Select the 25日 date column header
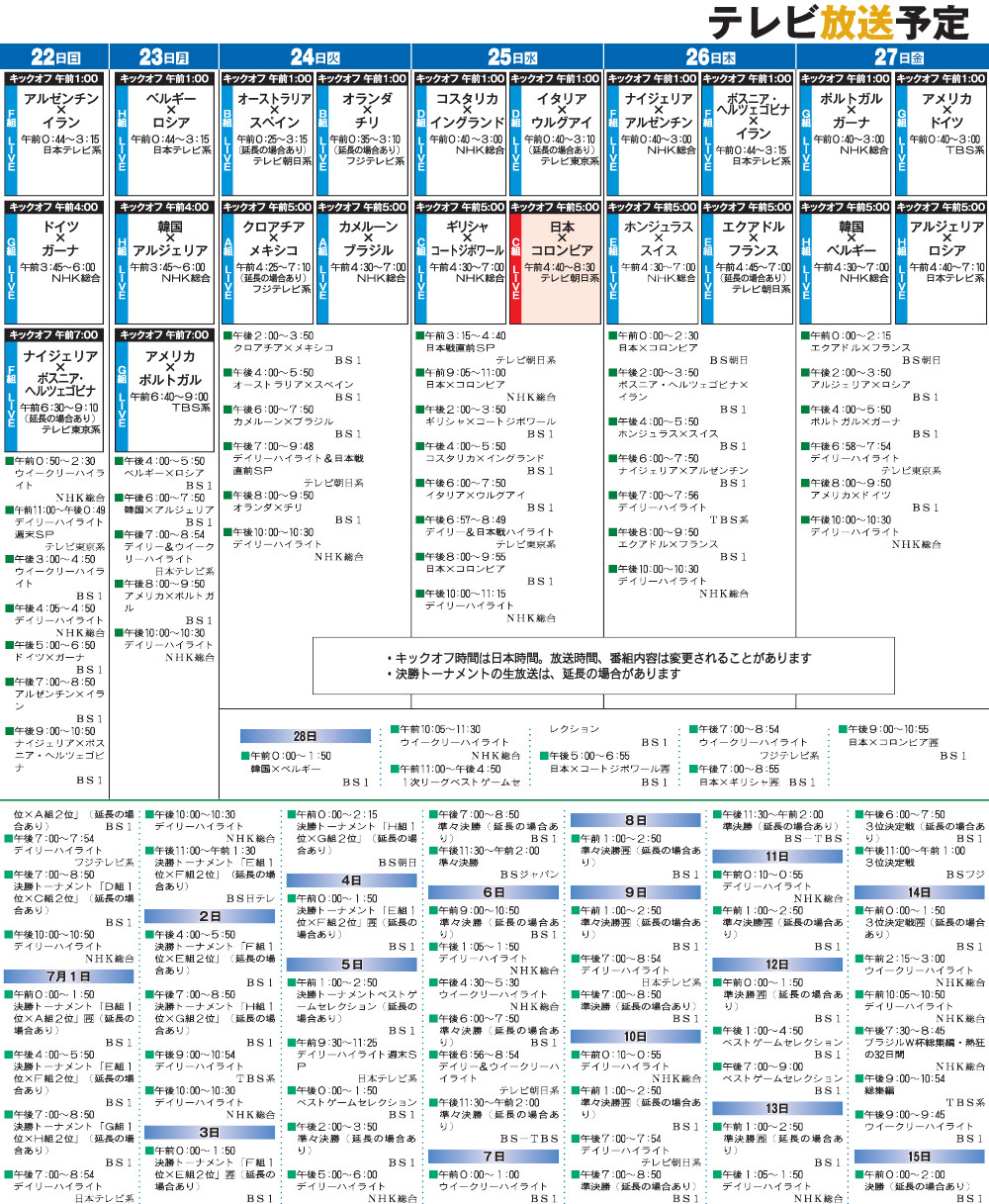989x1204 pixels. 507,57
